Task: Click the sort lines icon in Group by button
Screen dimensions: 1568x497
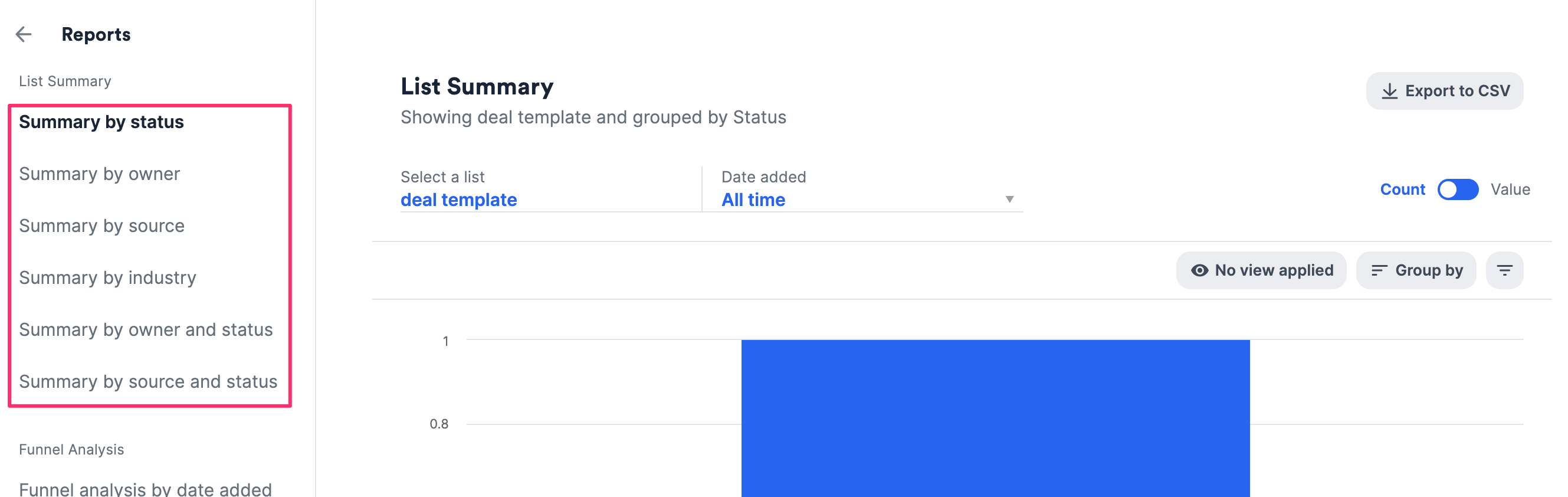Action: (x=1380, y=270)
